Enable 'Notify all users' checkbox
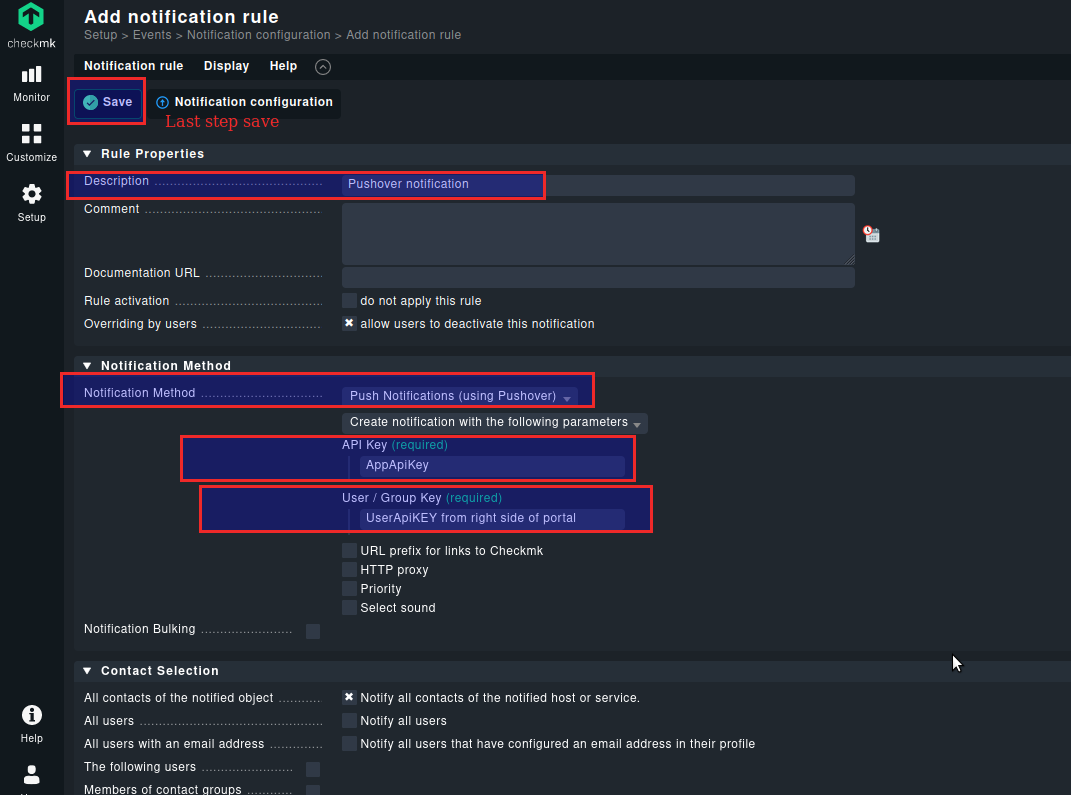The height and width of the screenshot is (795, 1071). click(349, 721)
